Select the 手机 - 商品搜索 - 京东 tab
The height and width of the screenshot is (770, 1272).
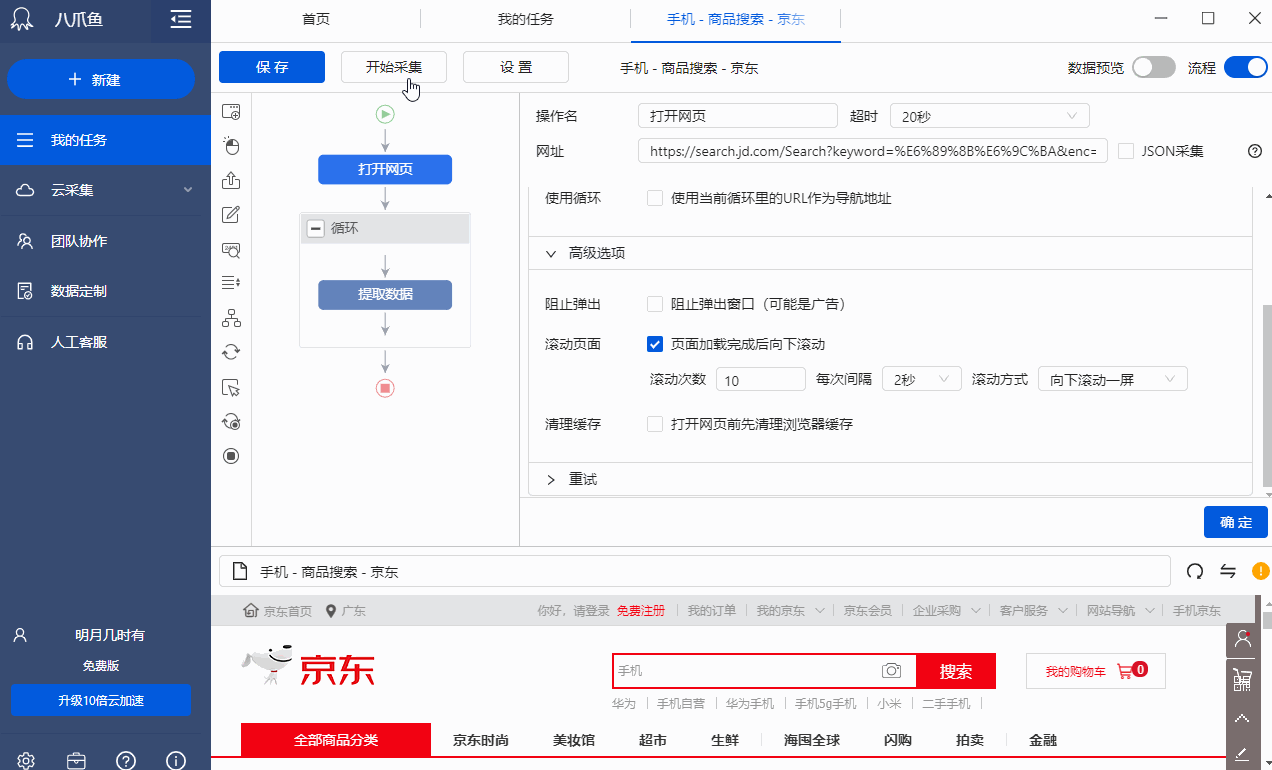click(x=736, y=19)
